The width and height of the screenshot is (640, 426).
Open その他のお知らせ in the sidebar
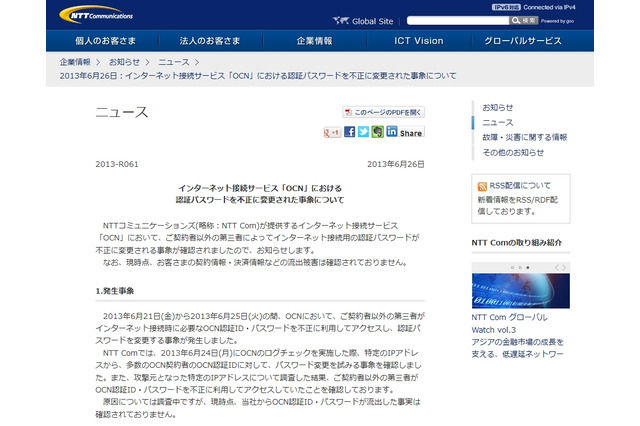tap(514, 152)
